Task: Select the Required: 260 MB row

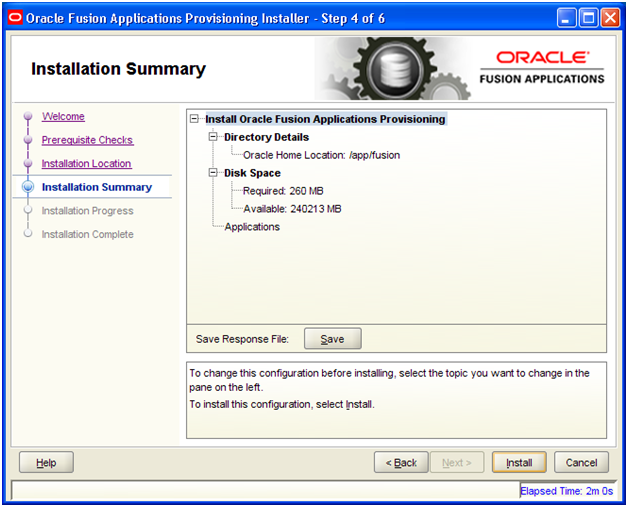Action: [x=283, y=191]
